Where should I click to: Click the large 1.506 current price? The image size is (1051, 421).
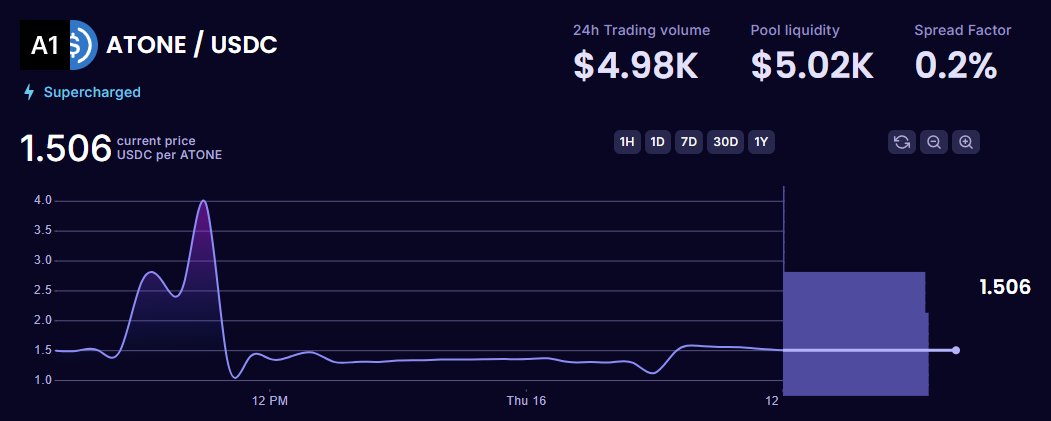[x=66, y=148]
